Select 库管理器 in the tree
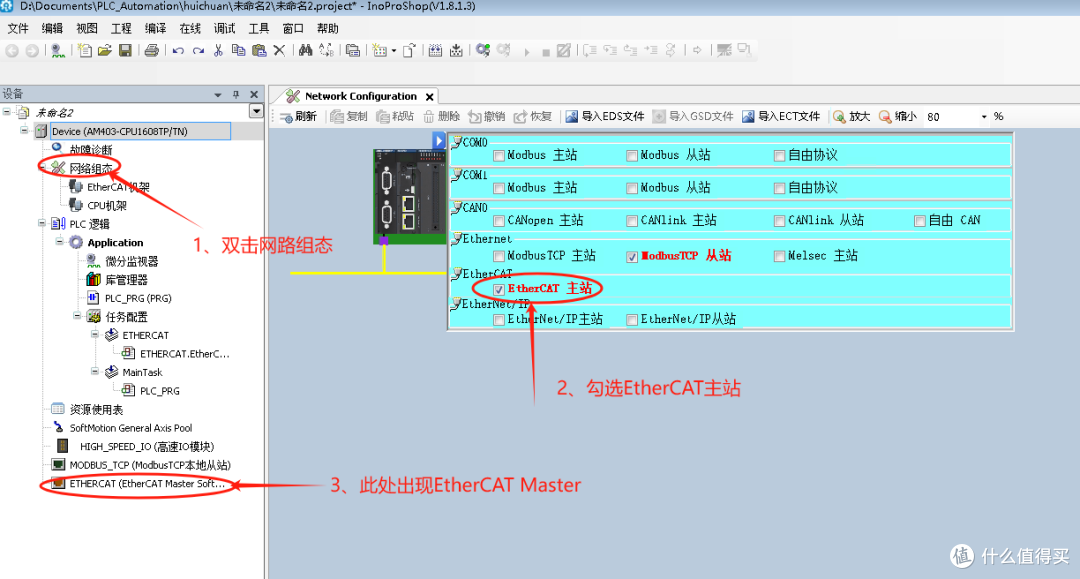The image size is (1080, 579). 126,280
